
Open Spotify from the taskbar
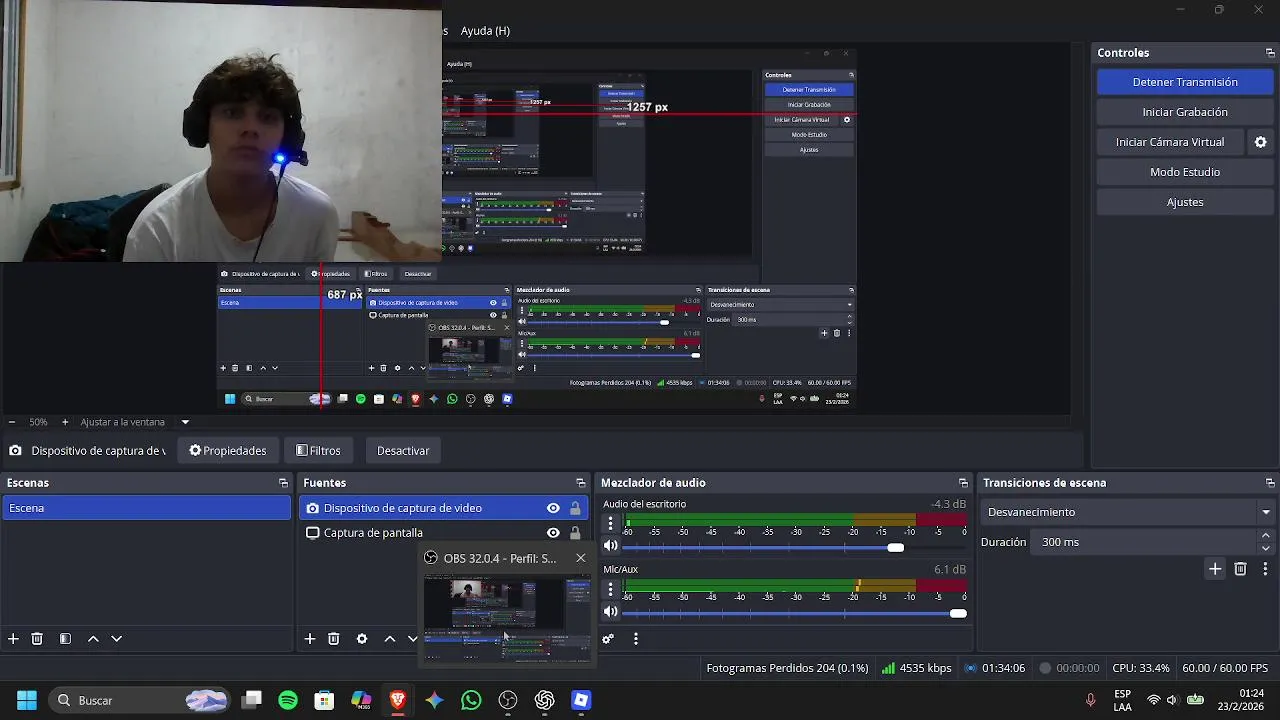(x=288, y=700)
